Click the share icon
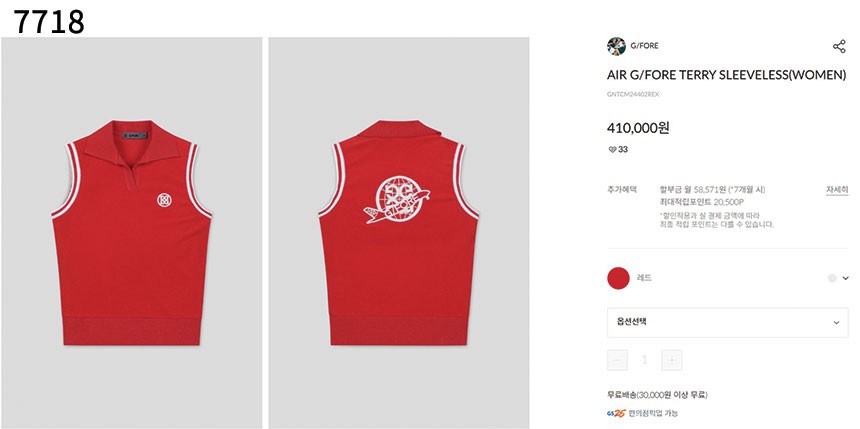This screenshot has width=860, height=429. [839, 46]
